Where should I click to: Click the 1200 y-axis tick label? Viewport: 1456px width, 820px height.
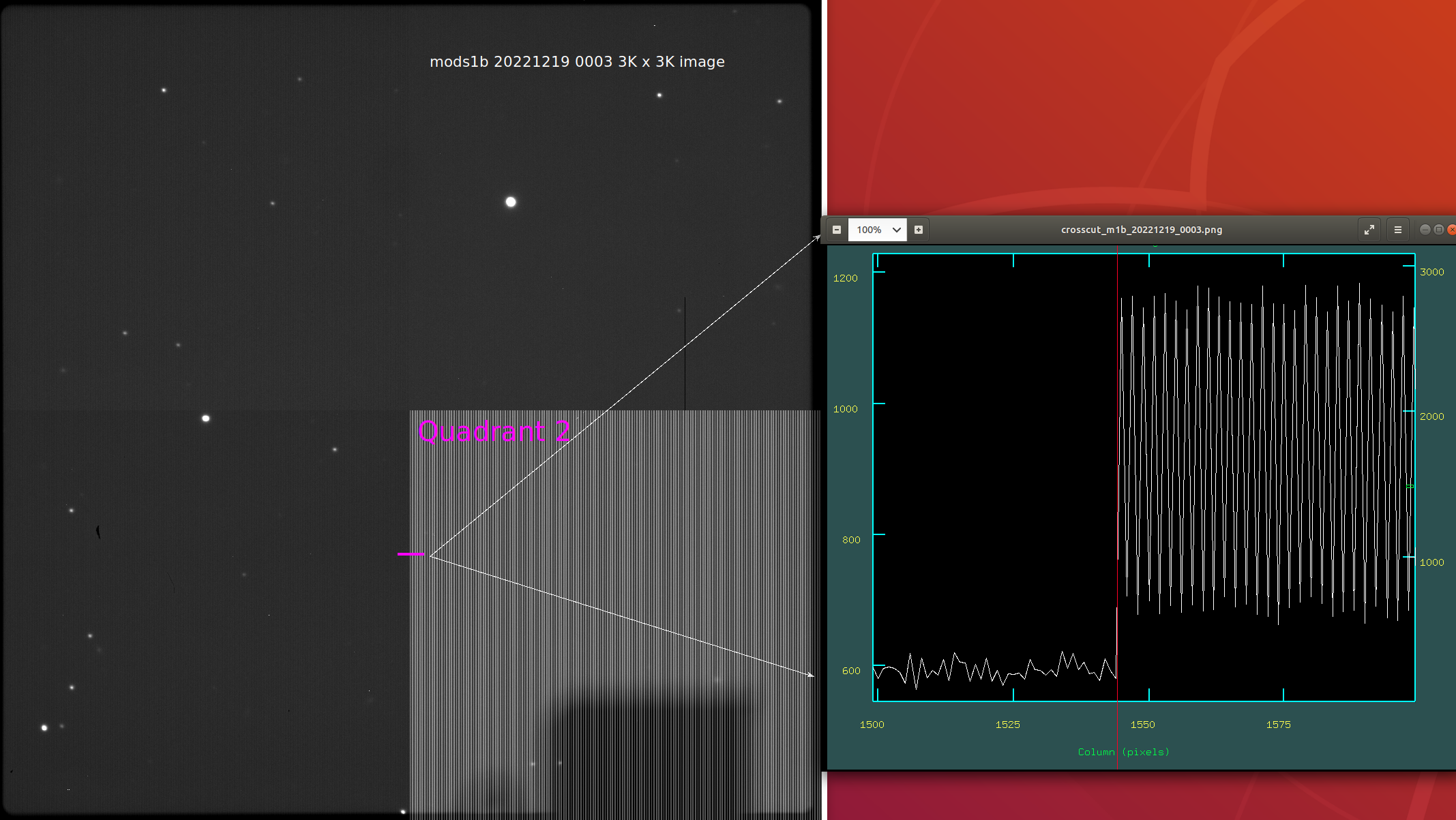[845, 278]
